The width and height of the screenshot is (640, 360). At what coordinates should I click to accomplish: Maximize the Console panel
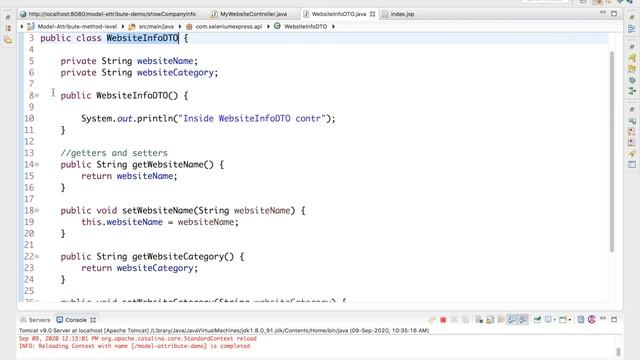[614, 320]
